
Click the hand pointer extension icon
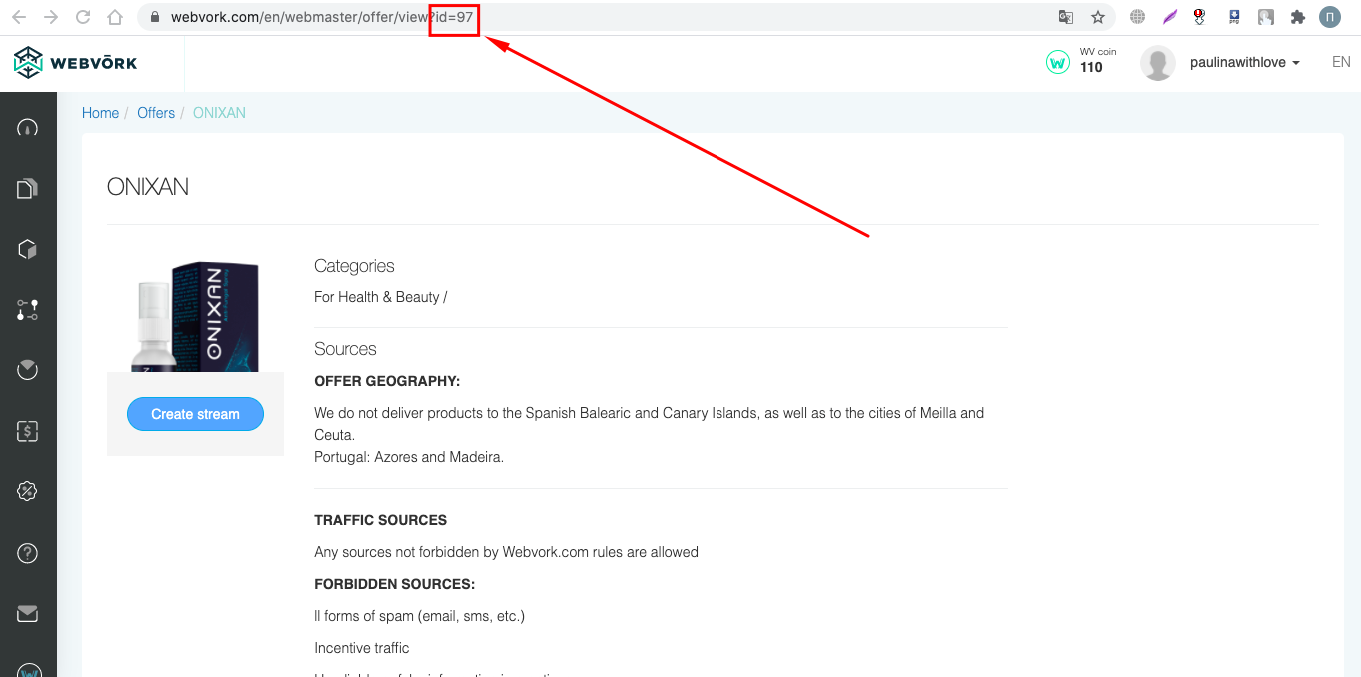click(1266, 17)
